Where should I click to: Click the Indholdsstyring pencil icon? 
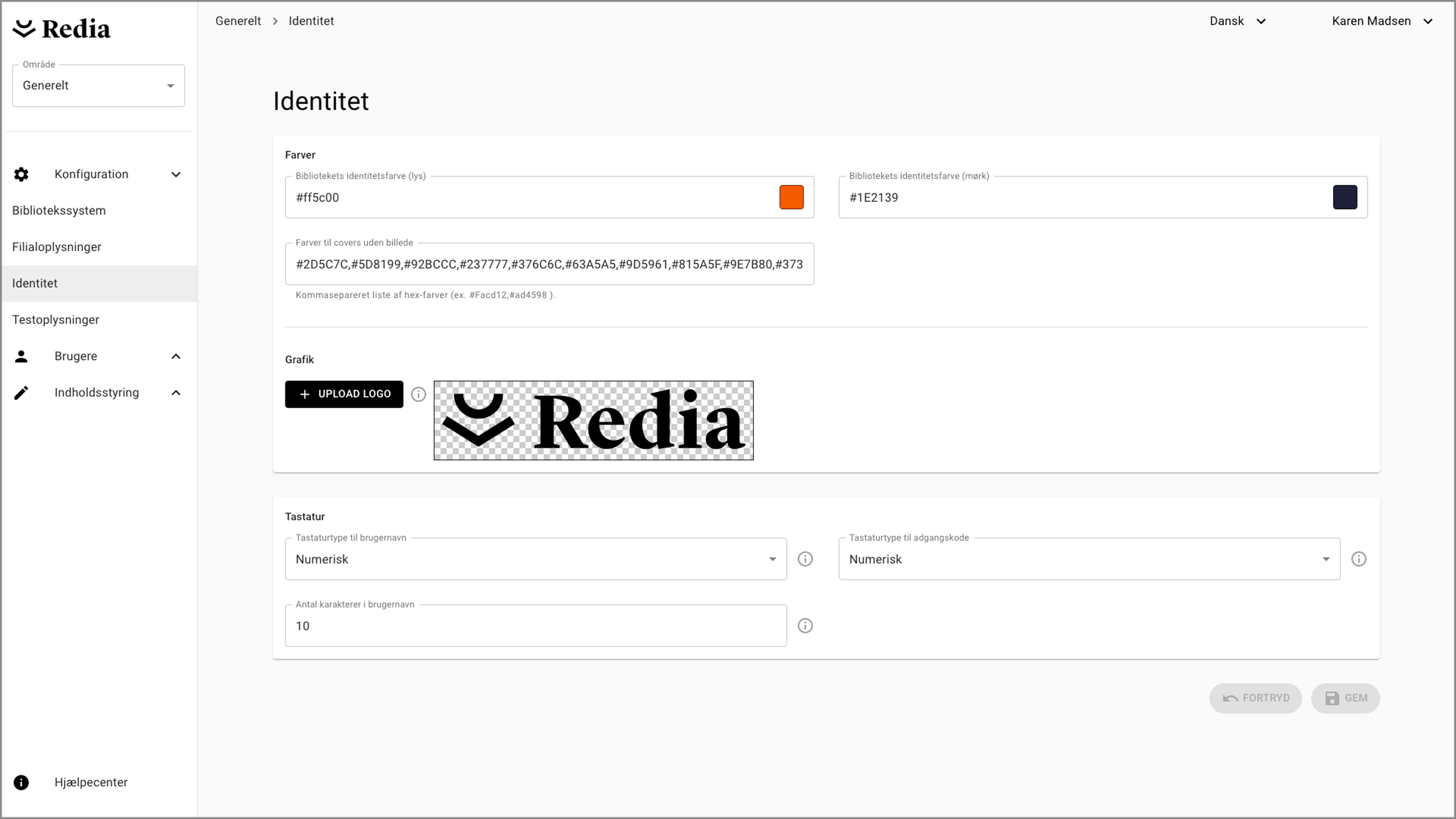click(21, 393)
